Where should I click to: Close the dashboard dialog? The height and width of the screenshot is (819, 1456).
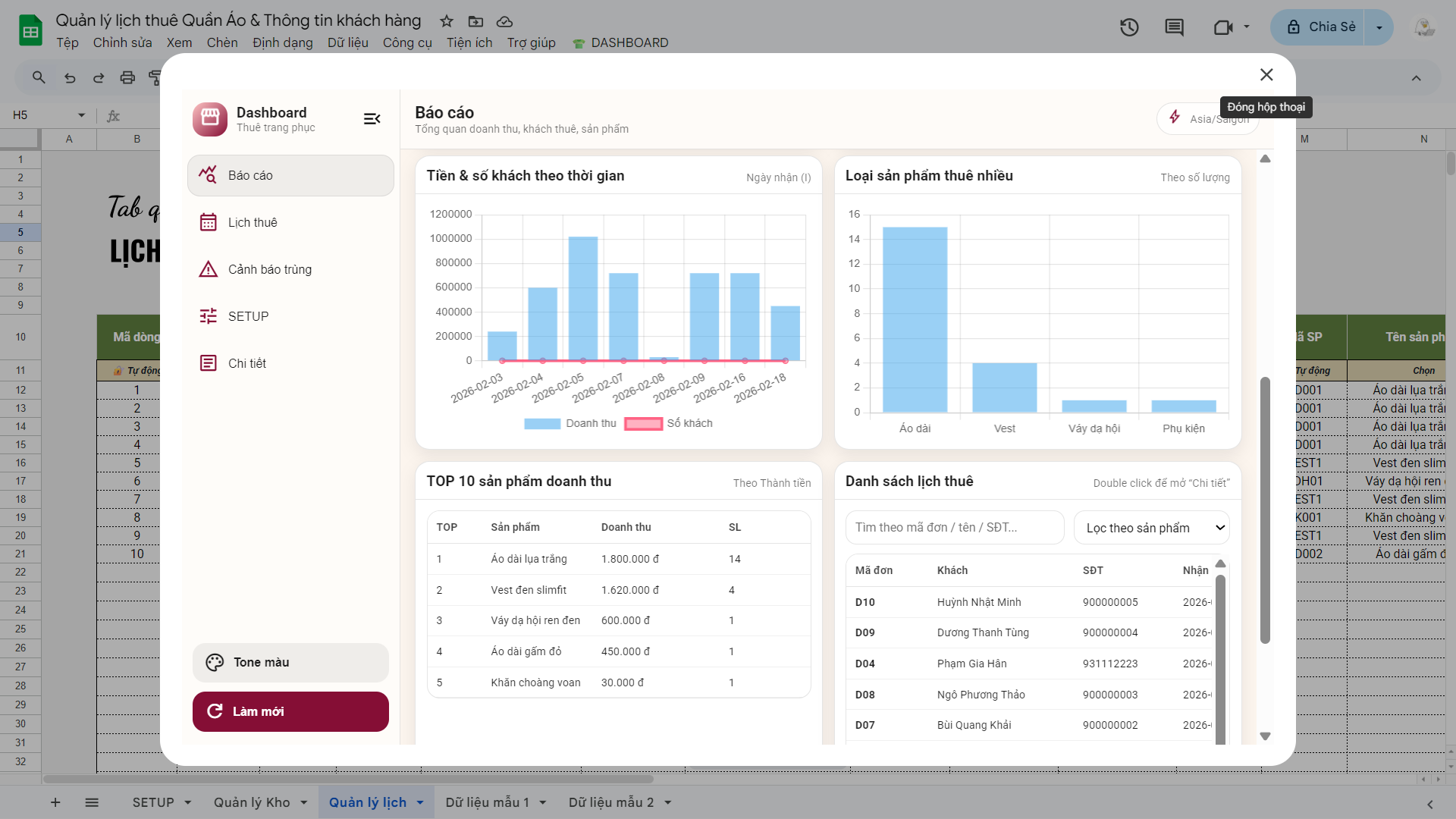click(x=1266, y=74)
